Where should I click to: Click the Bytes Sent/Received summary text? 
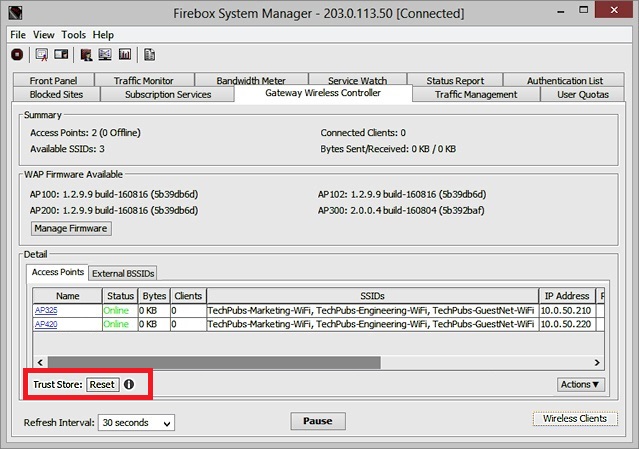point(388,149)
